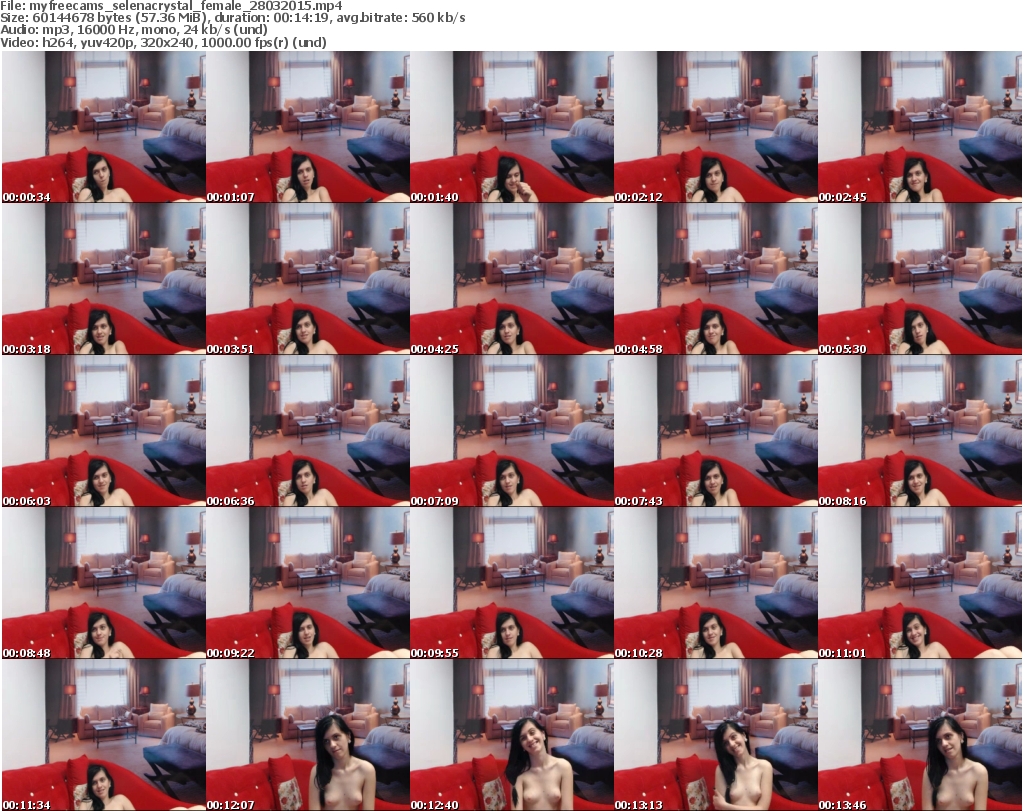The image size is (1024, 811).
Task: Select the thumbnail stamped 00:11:34
Action: pos(104,735)
